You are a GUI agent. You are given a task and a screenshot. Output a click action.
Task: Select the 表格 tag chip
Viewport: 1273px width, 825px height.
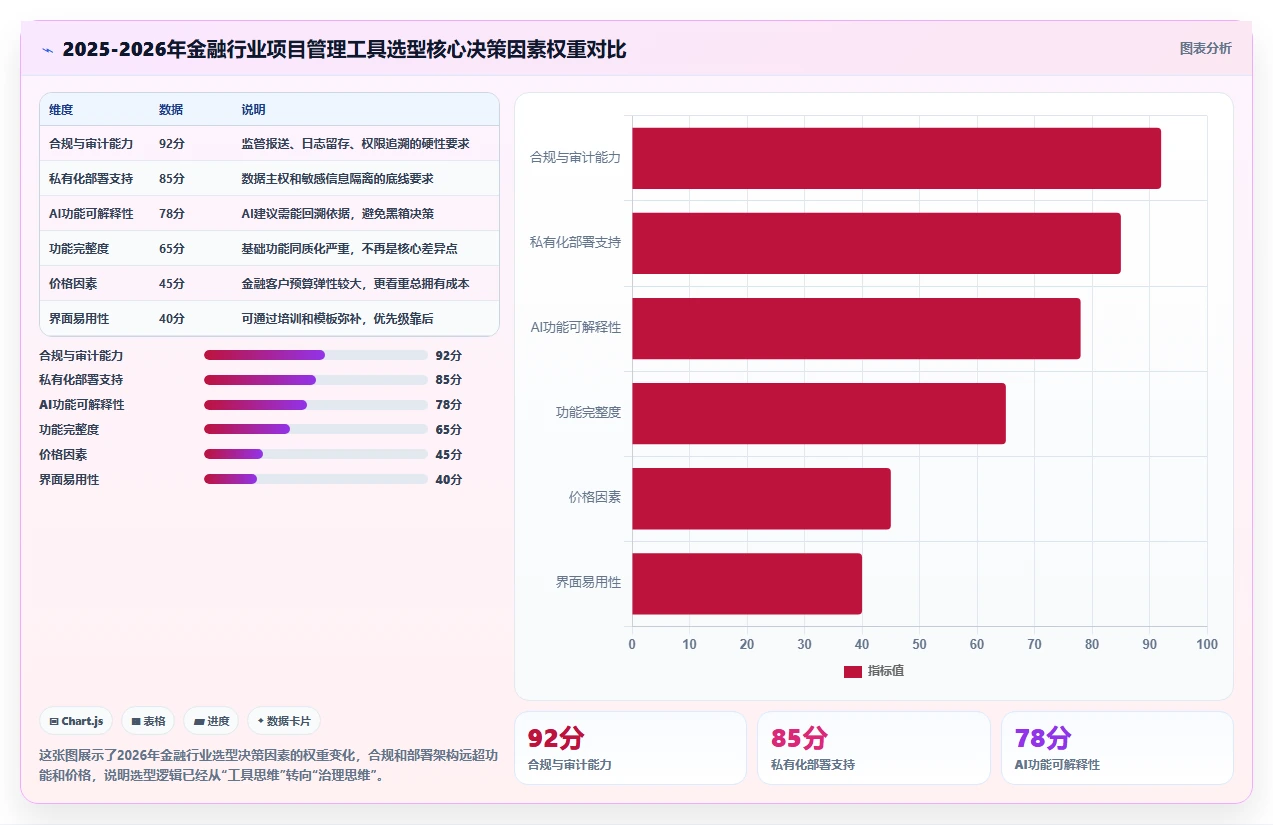click(148, 721)
